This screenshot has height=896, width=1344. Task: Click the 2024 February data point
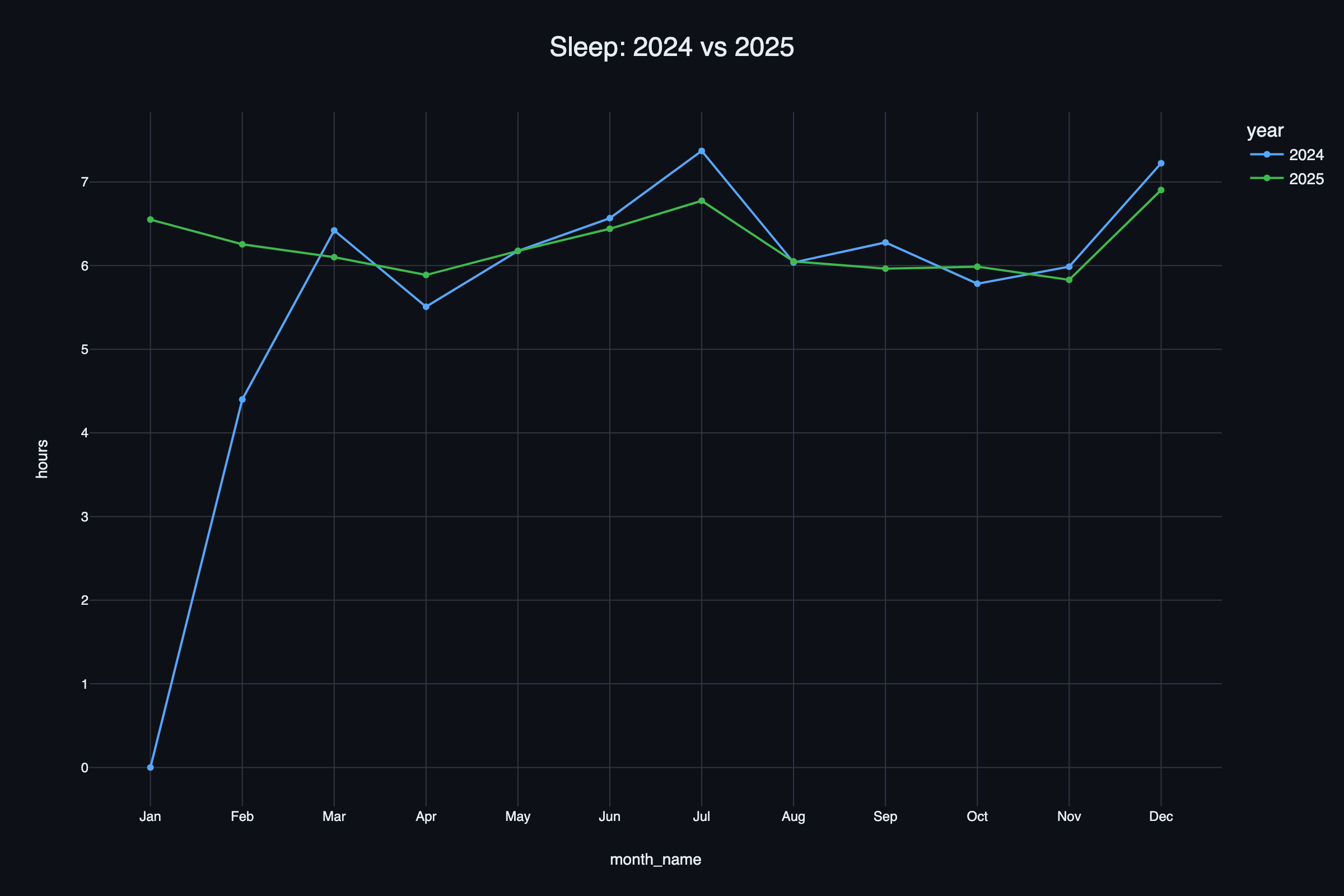point(242,399)
